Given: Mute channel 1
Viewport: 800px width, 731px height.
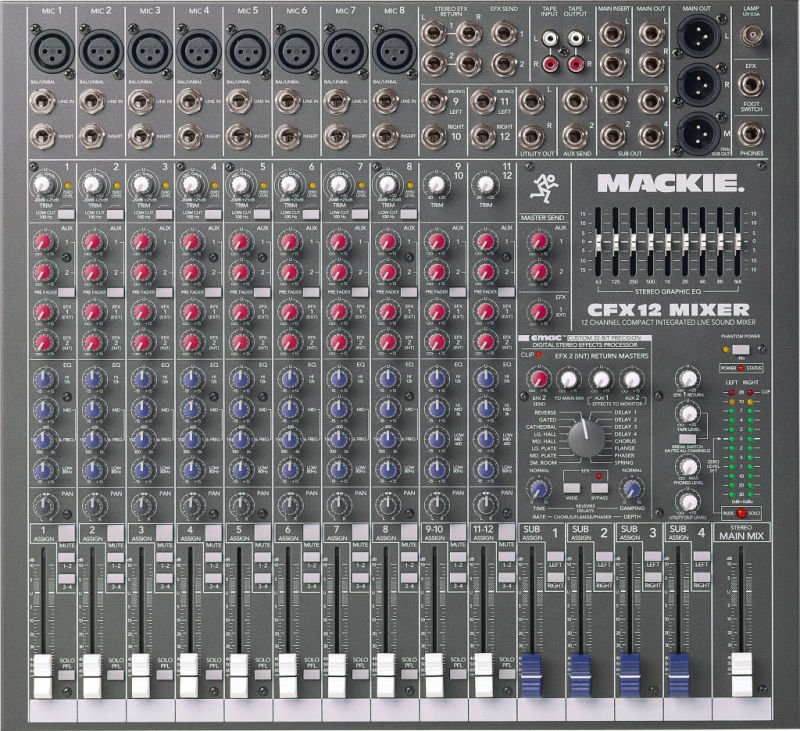Looking at the screenshot, I should click(x=66, y=533).
